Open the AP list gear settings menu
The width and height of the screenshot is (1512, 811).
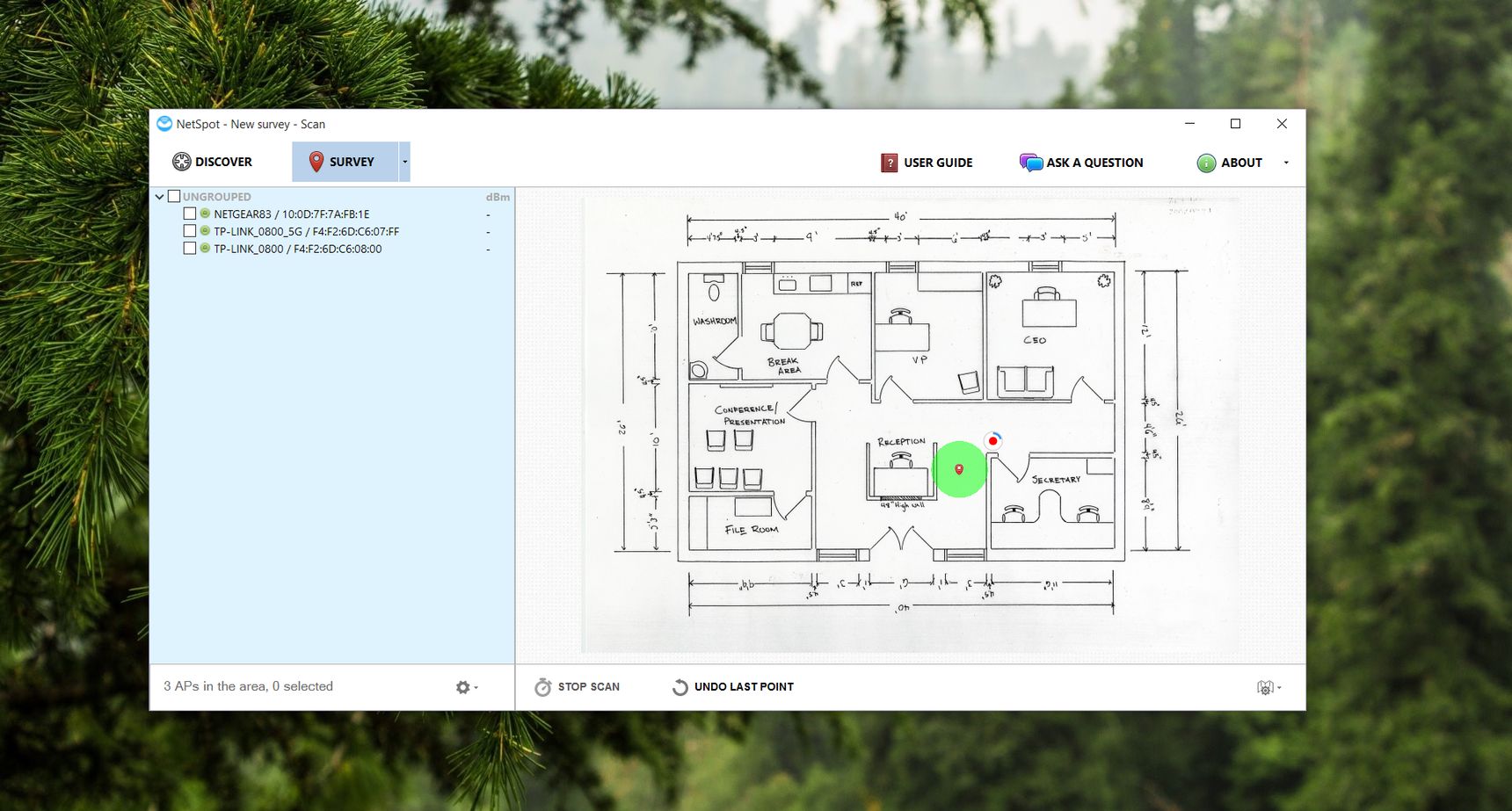pyautogui.click(x=466, y=687)
